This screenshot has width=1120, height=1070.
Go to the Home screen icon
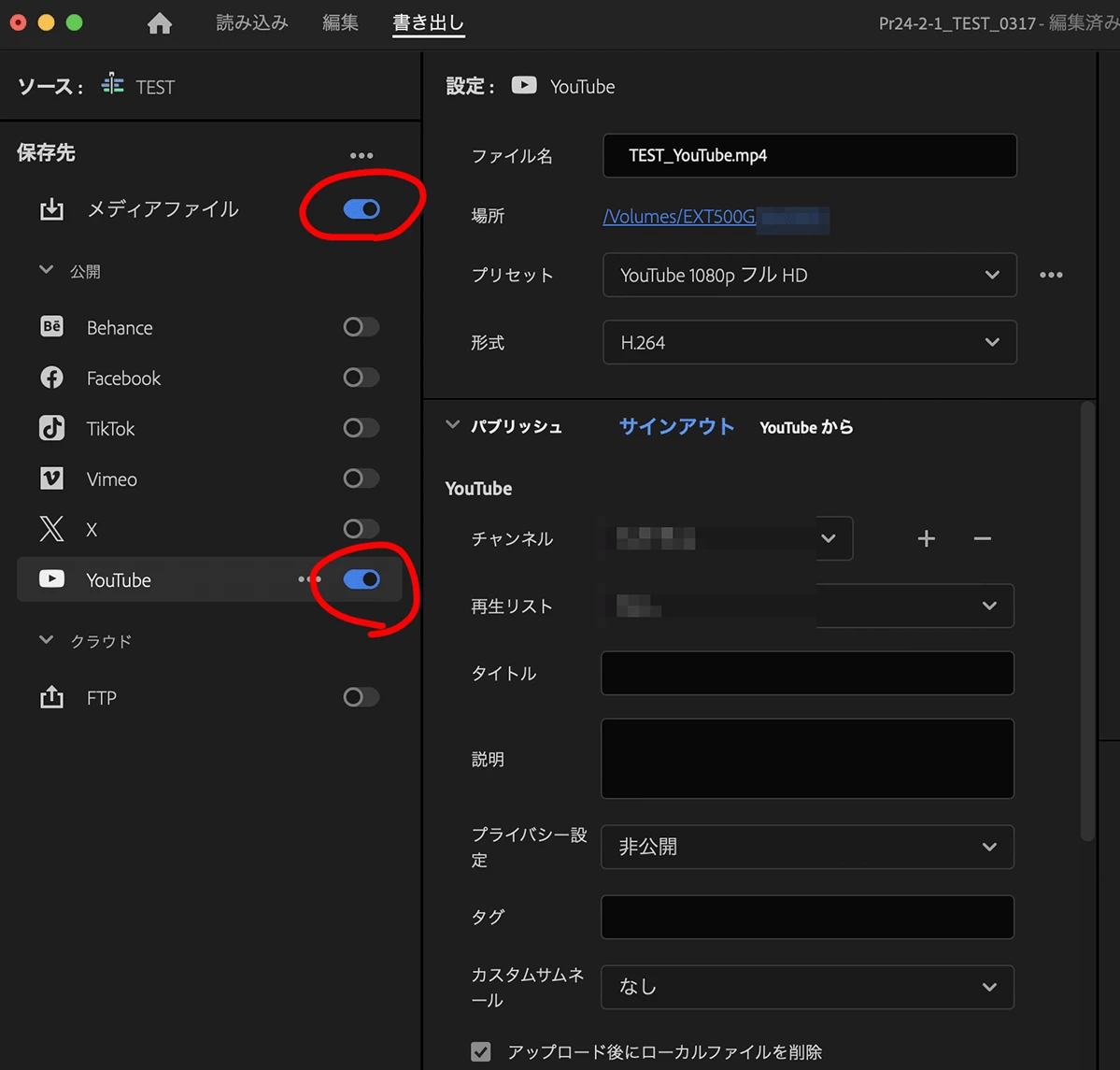(x=160, y=22)
